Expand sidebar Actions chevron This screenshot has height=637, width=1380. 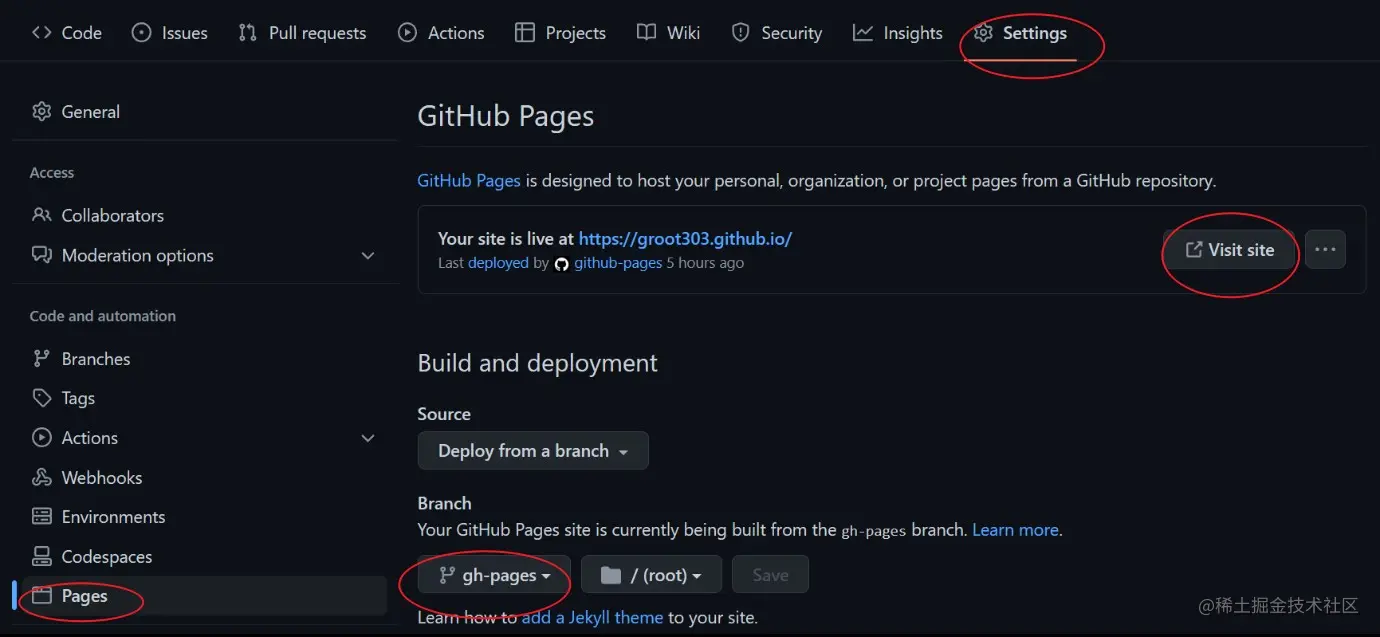[x=368, y=438]
